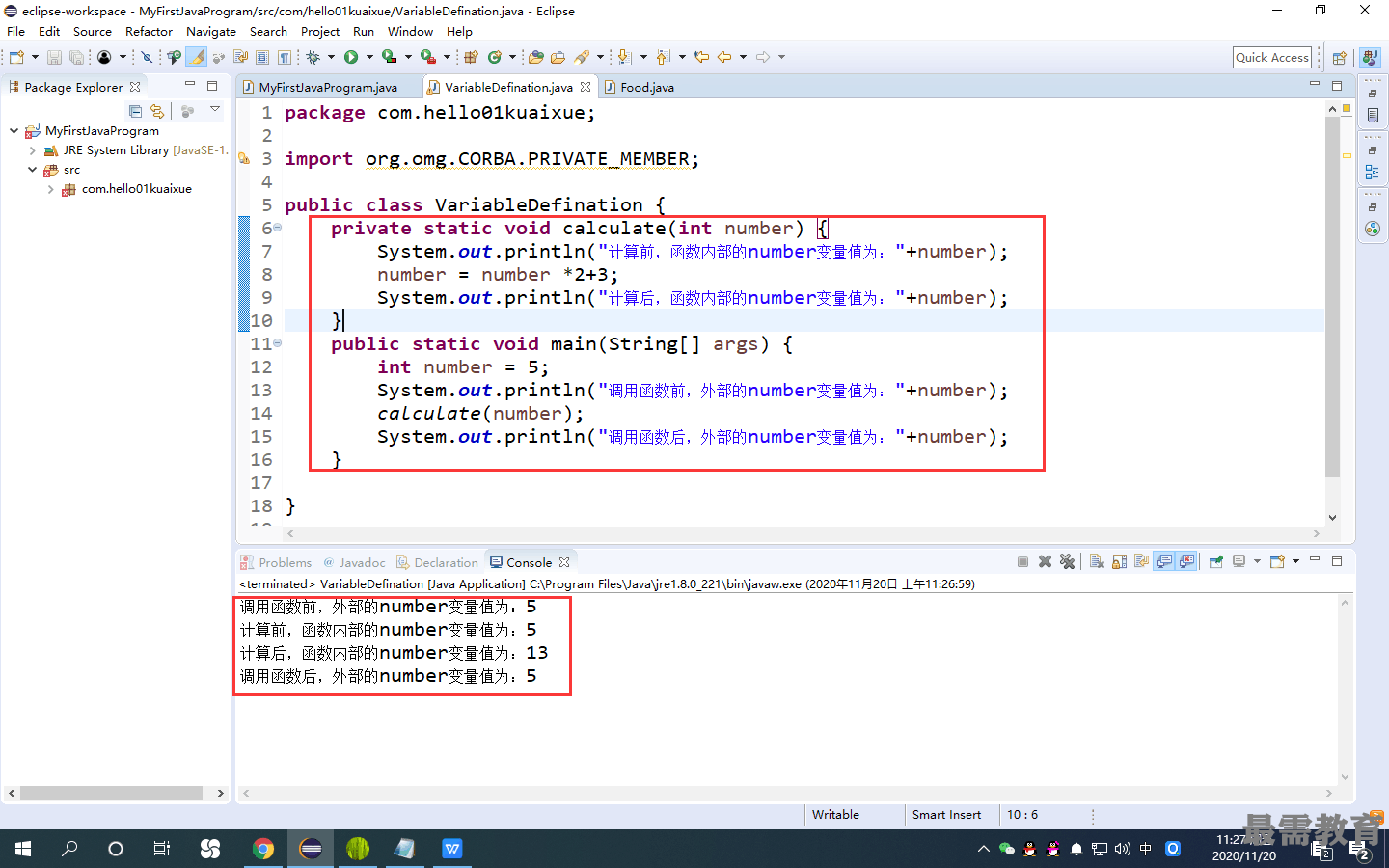Toggle Link with Editor in Package Explorer
Image resolution: width=1389 pixels, height=868 pixels.
(157, 111)
